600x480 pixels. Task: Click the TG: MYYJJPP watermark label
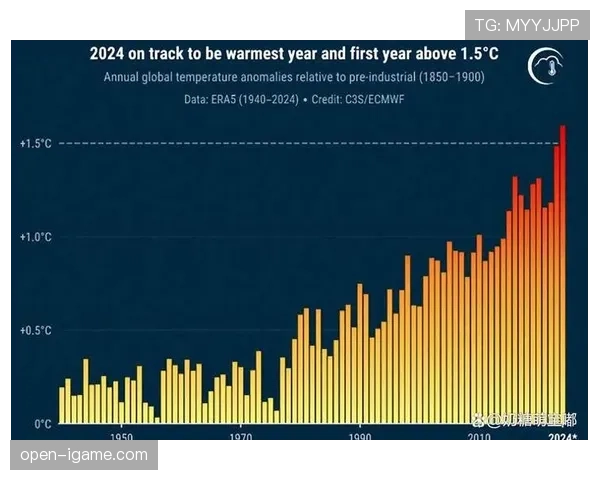[528, 24]
